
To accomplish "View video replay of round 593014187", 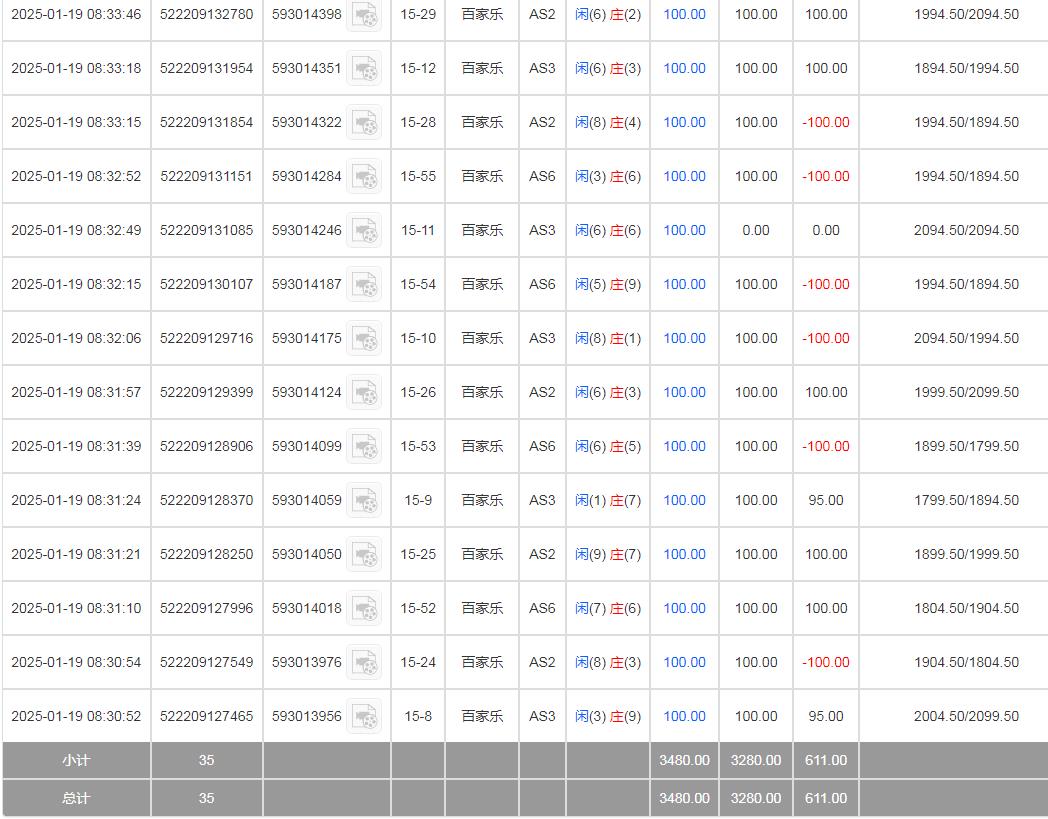I will point(365,285).
